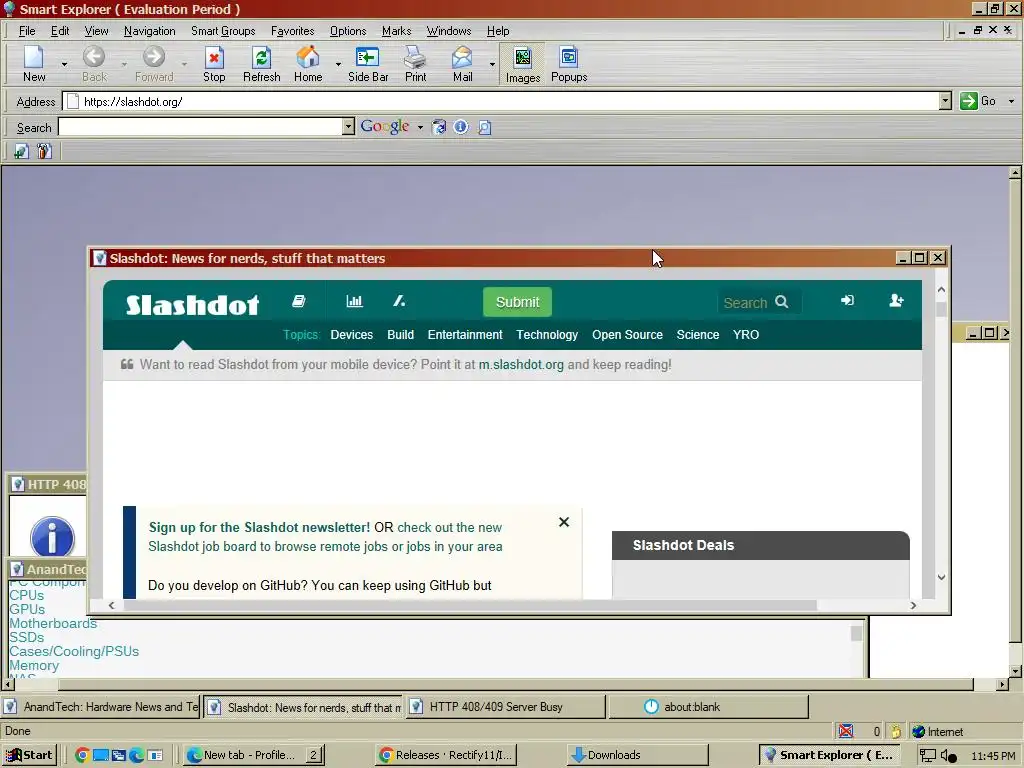Switch to the AnandTech tab in the tab bar
1024x768 pixels.
point(101,707)
